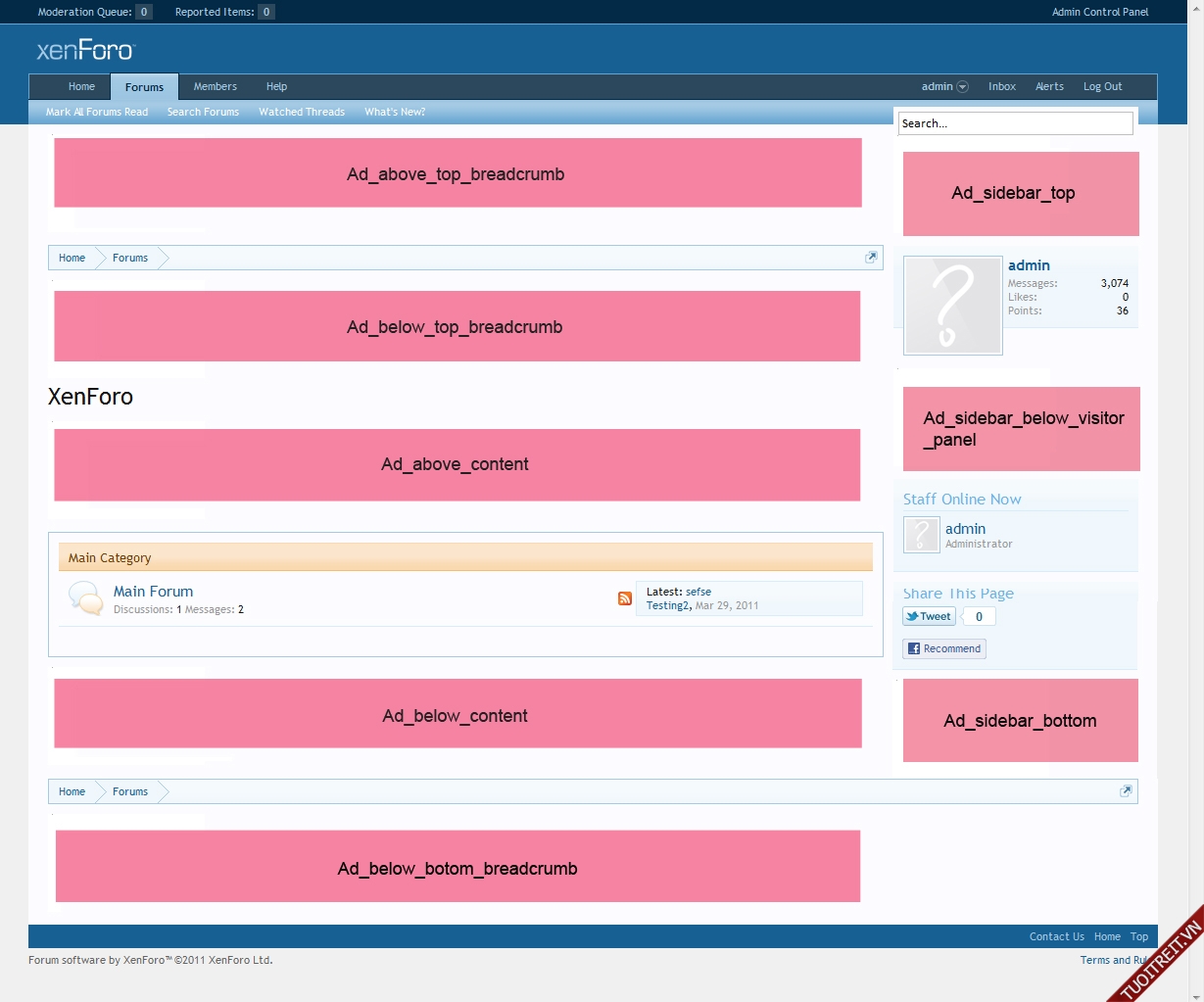1204x1002 pixels.
Task: Open the Members tab
Action: point(215,87)
